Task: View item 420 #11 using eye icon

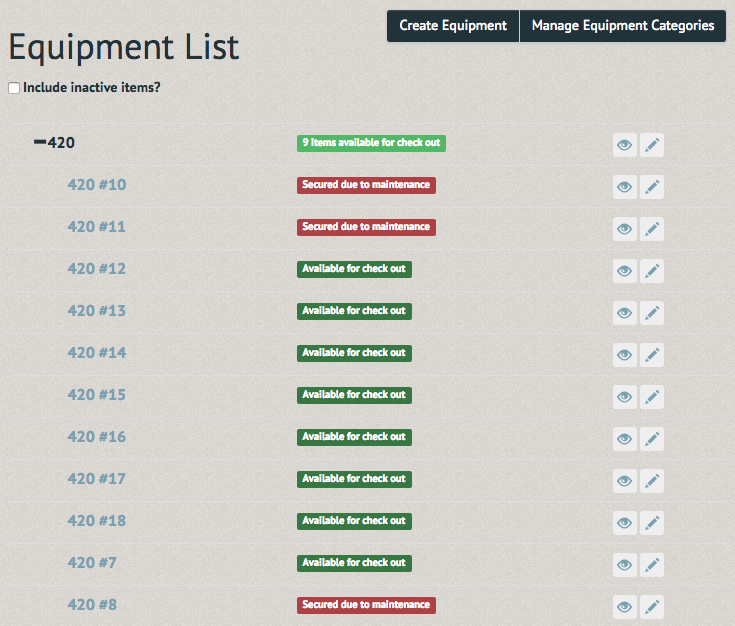Action: coord(624,229)
